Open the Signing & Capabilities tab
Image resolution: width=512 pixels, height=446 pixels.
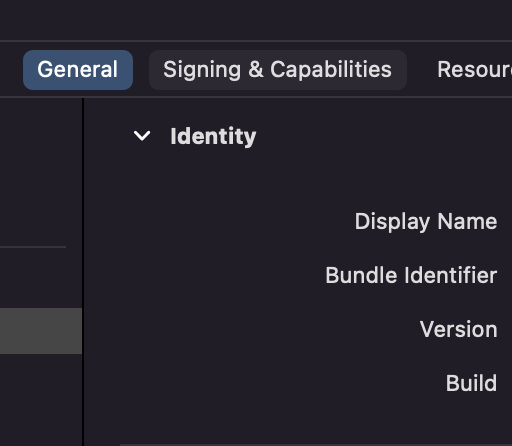point(278,70)
